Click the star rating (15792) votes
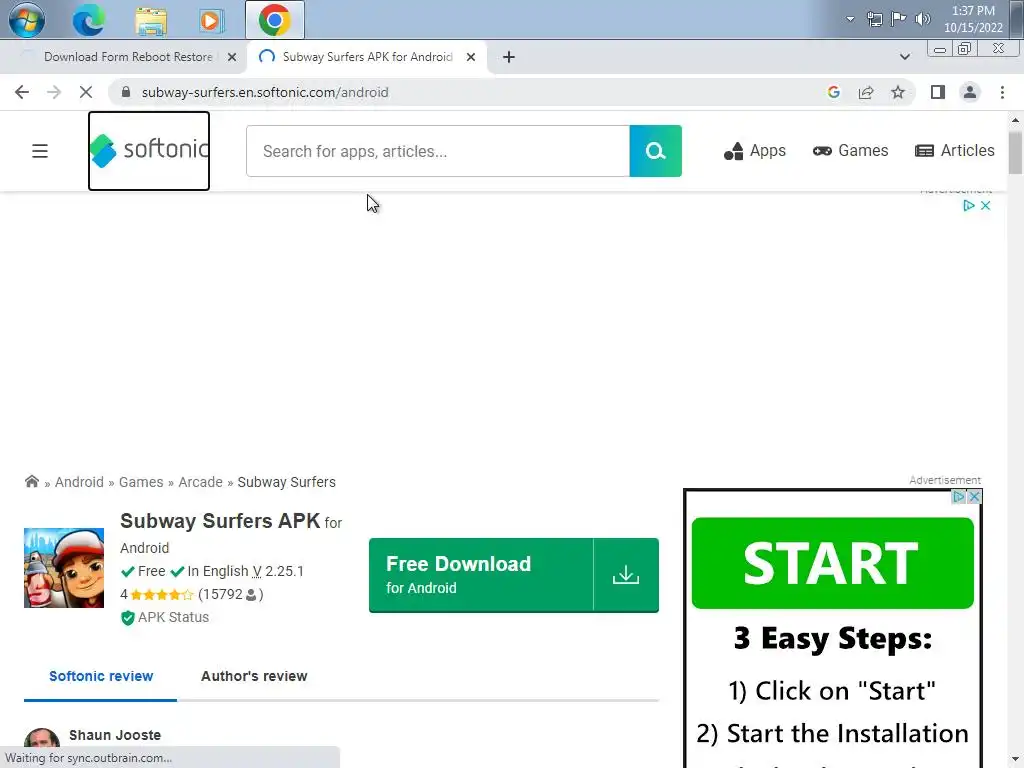 click(191, 594)
